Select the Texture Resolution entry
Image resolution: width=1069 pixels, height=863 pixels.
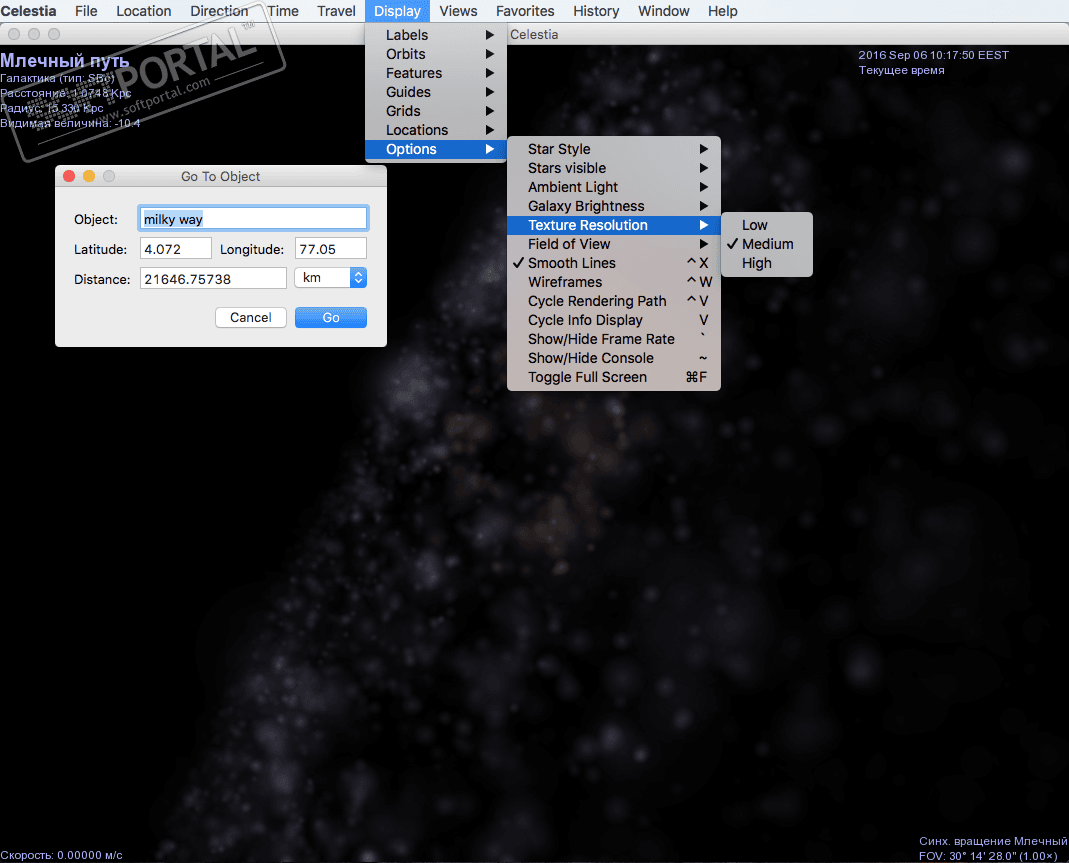point(614,225)
